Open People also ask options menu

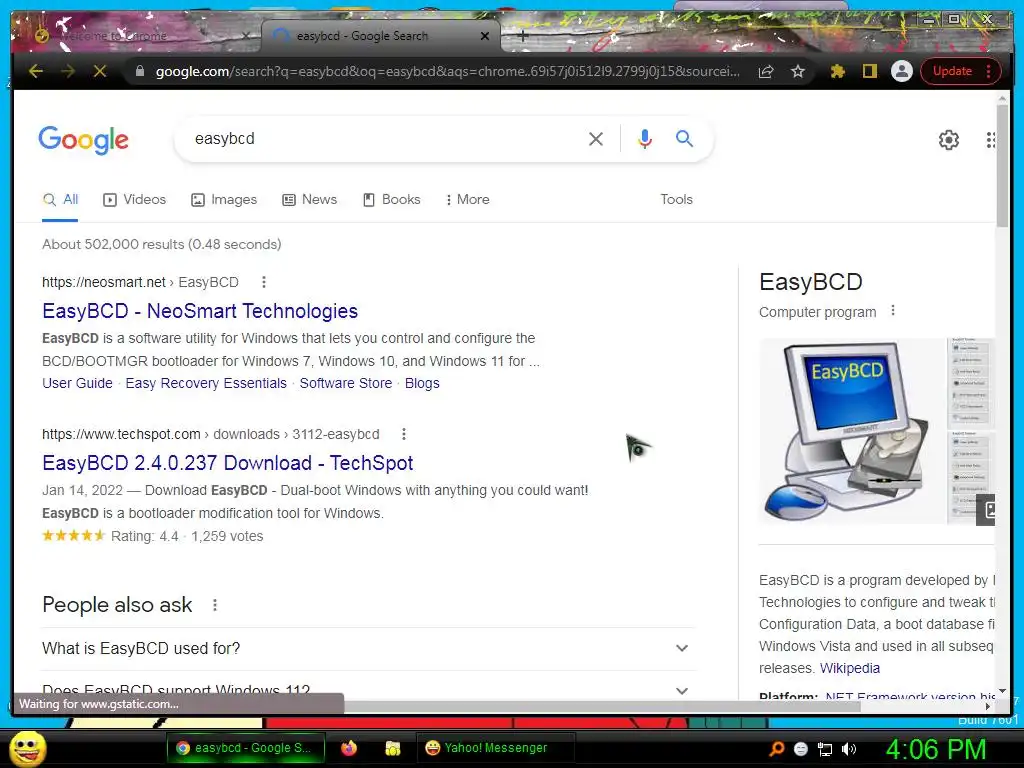coord(215,605)
